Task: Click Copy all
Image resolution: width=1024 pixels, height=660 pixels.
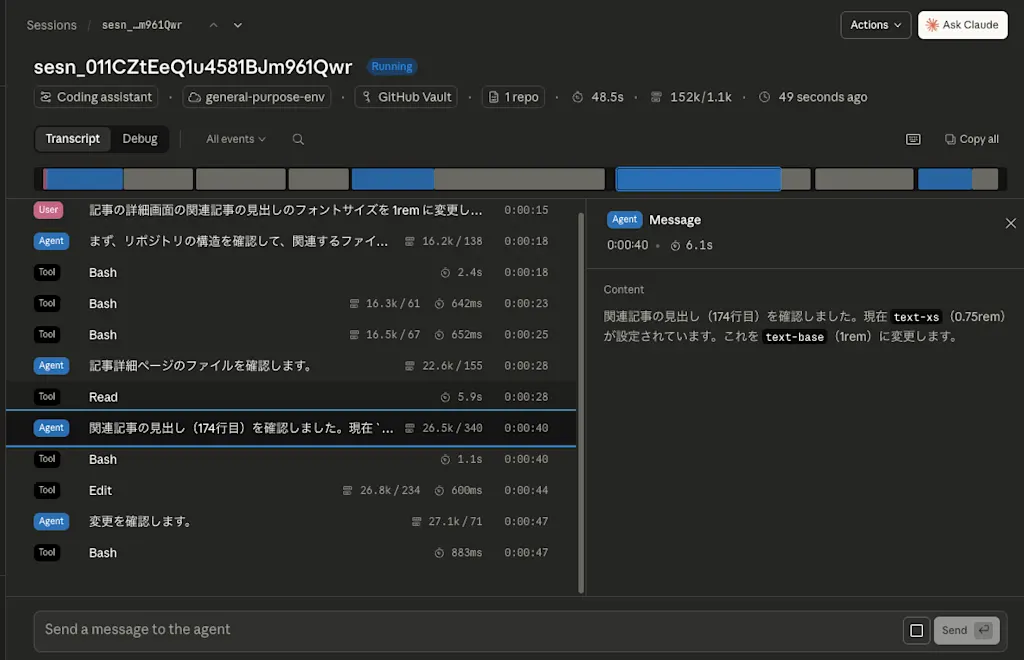Action: (x=972, y=139)
